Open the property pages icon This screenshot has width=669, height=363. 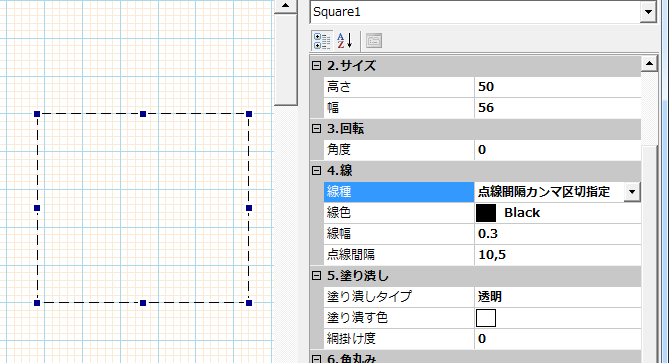374,41
